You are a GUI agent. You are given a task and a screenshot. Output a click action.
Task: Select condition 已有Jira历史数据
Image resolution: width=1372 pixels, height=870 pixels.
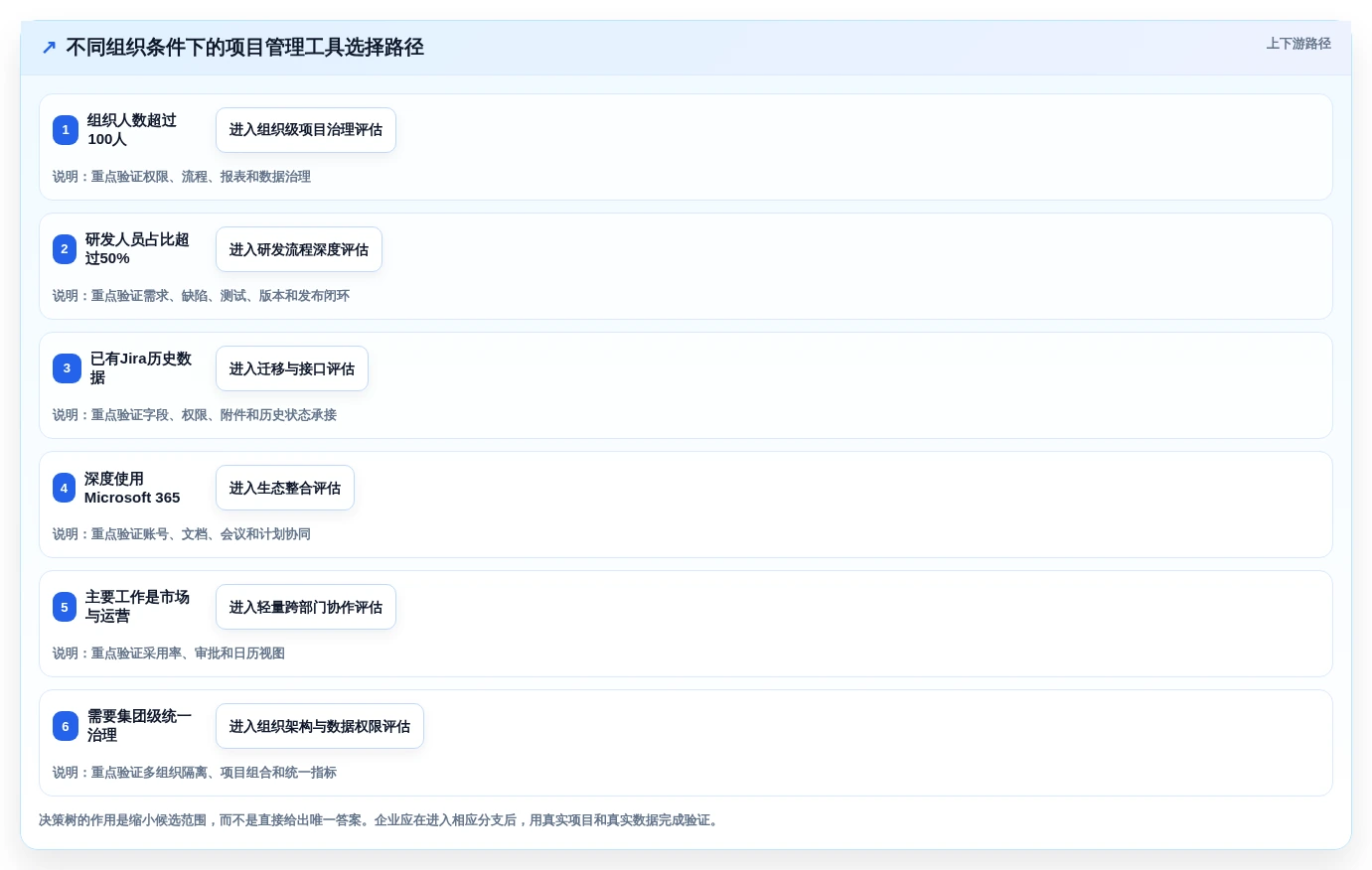[x=141, y=368]
